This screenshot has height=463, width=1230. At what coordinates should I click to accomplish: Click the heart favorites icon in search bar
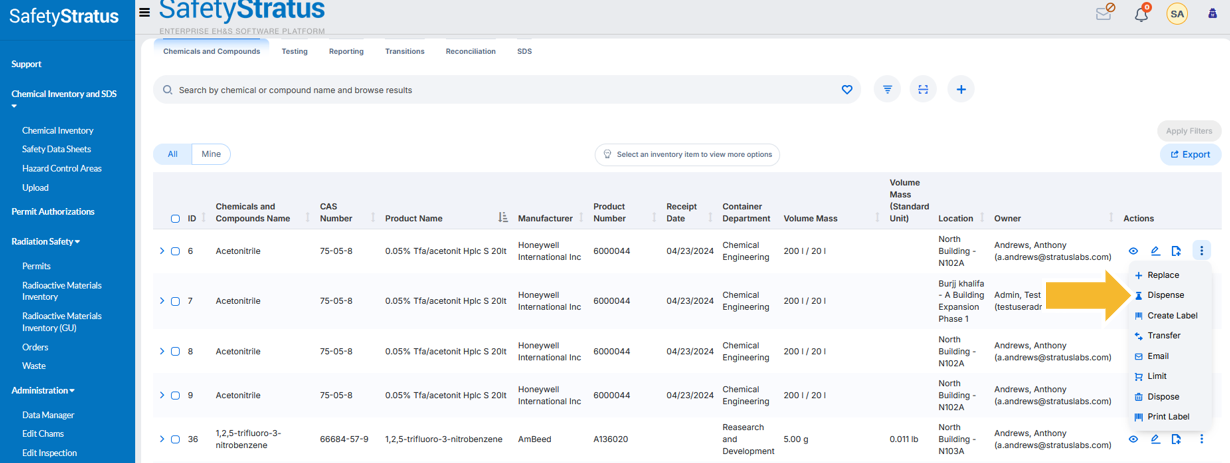click(x=847, y=90)
